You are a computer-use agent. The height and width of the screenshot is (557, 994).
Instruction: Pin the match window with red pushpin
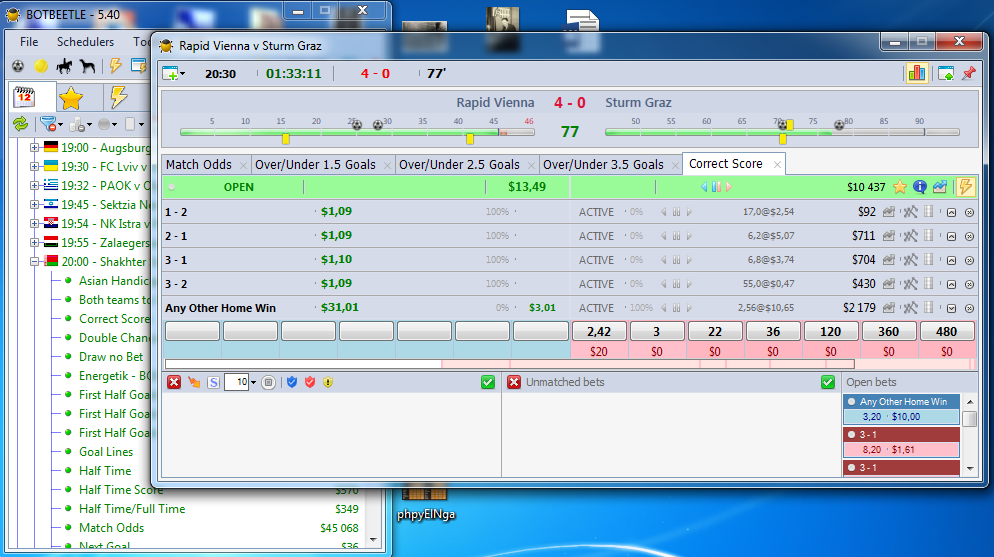[x=969, y=74]
